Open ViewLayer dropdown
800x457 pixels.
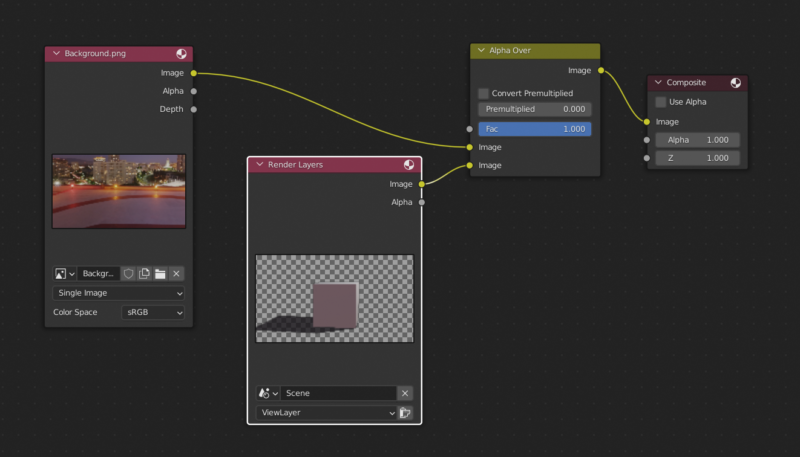coord(326,413)
